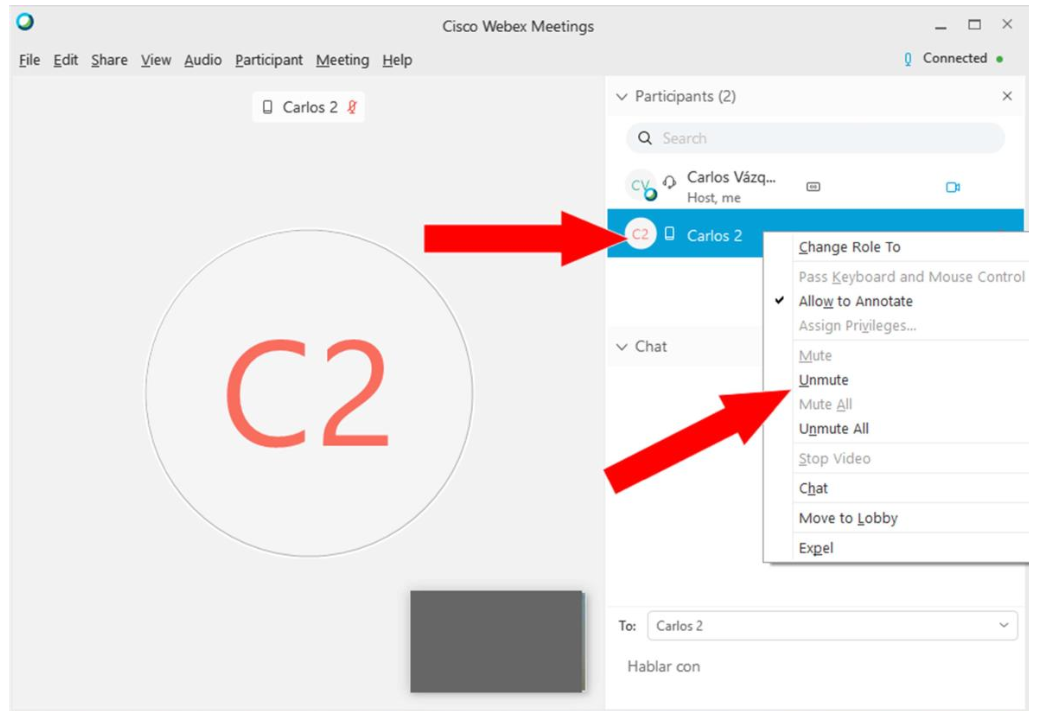
Task: Click the closed-caption icon next to host name
Action: pyautogui.click(x=813, y=187)
